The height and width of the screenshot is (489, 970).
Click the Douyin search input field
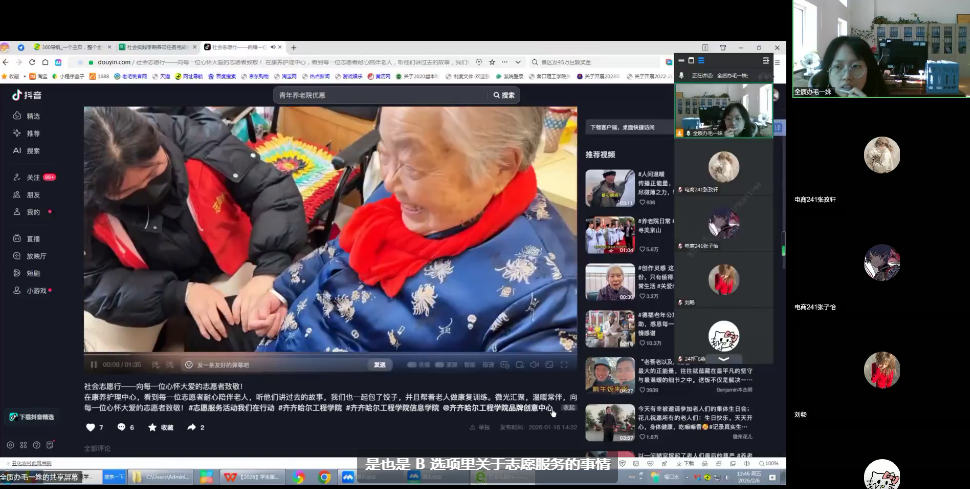[x=380, y=95]
